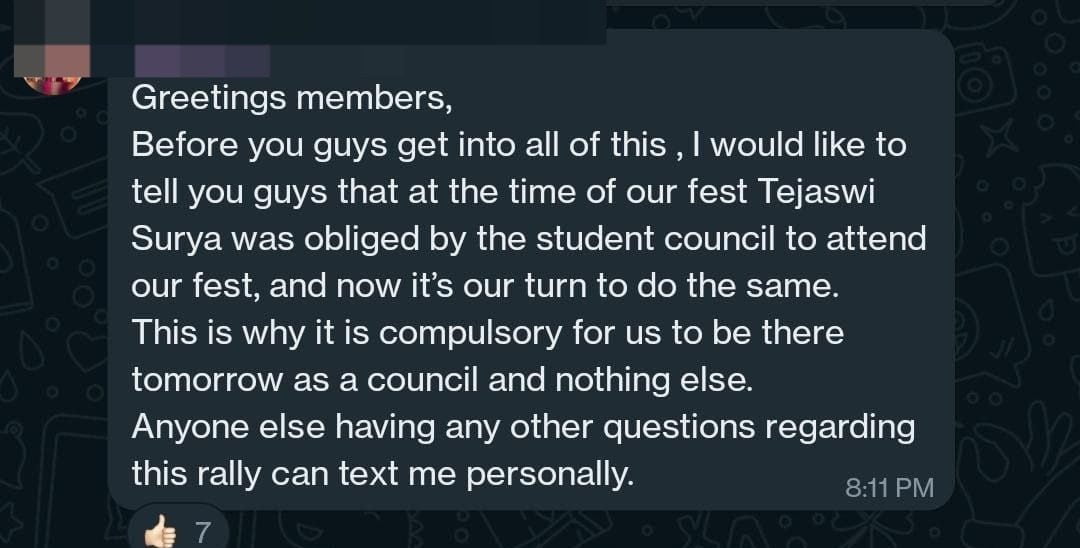The width and height of the screenshot is (1080, 548).
Task: Open the reaction count showing 7
Action: click(202, 533)
